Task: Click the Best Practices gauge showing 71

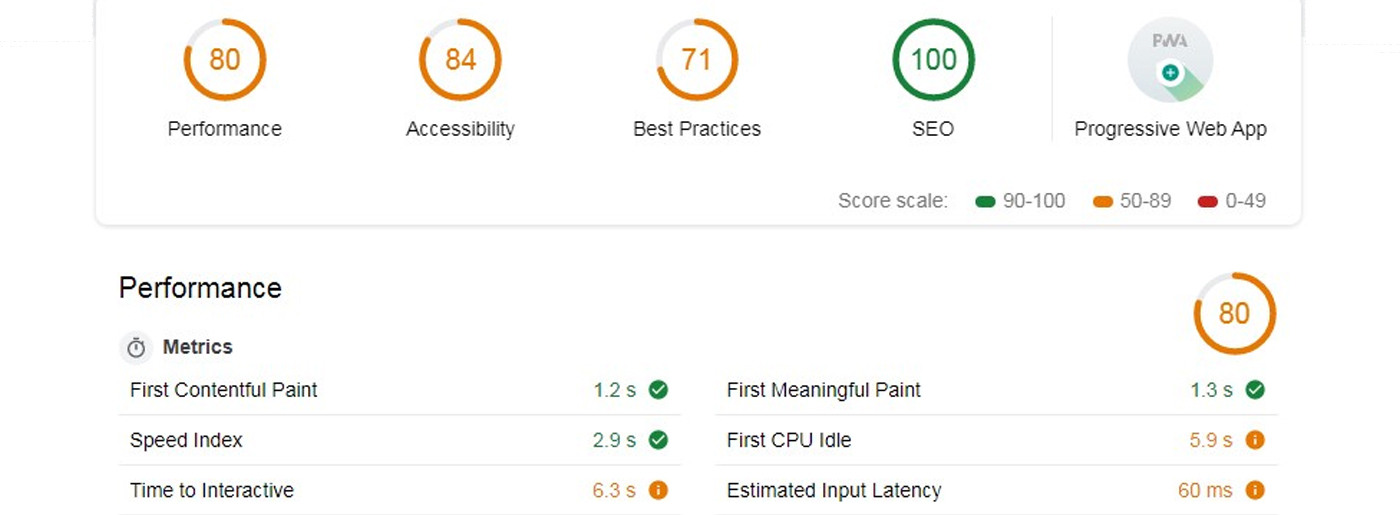Action: click(x=697, y=60)
